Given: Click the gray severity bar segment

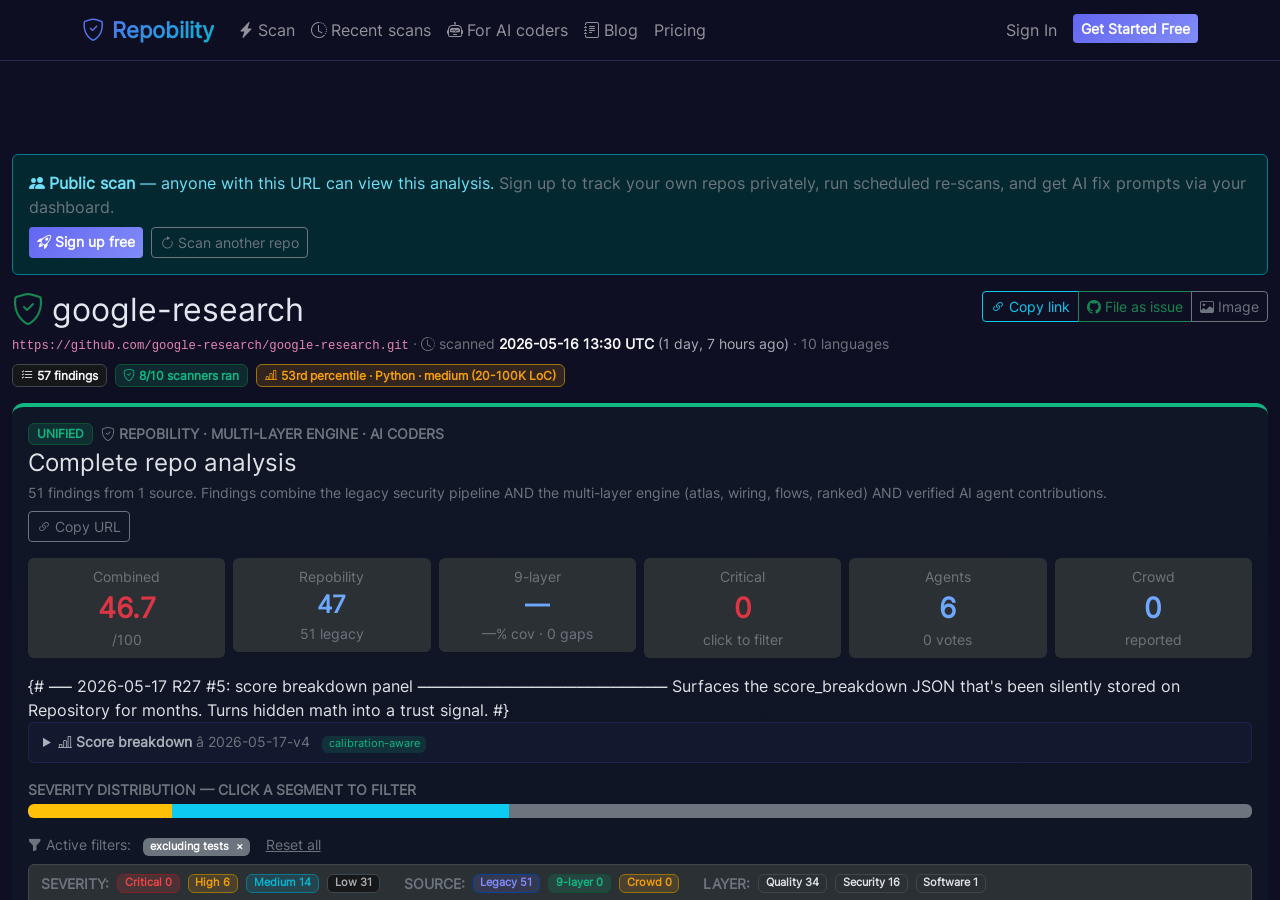Looking at the screenshot, I should click(880, 811).
